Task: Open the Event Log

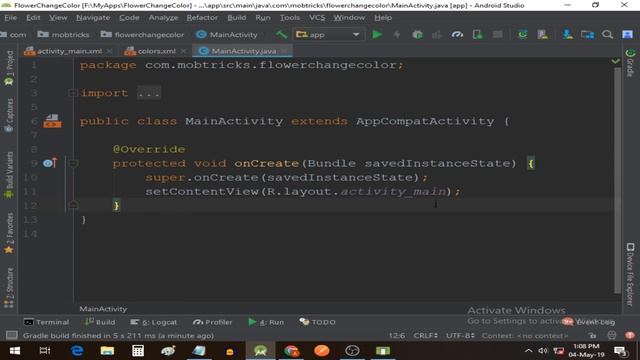Action: pyautogui.click(x=589, y=322)
